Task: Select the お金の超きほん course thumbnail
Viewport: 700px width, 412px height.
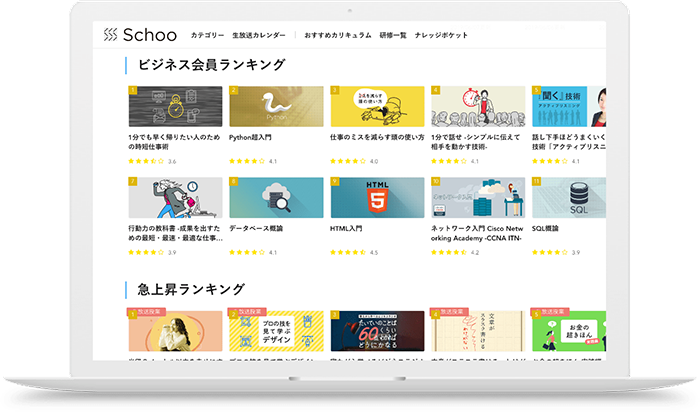Action: click(568, 330)
